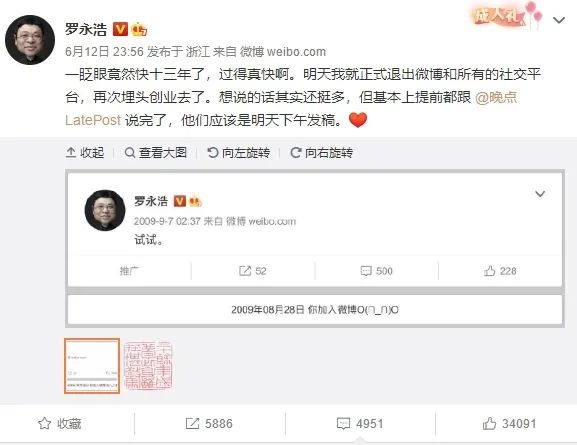This screenshot has width=577, height=445.
Task: Collapse the image with 收起
Action: pyautogui.click(x=85, y=152)
